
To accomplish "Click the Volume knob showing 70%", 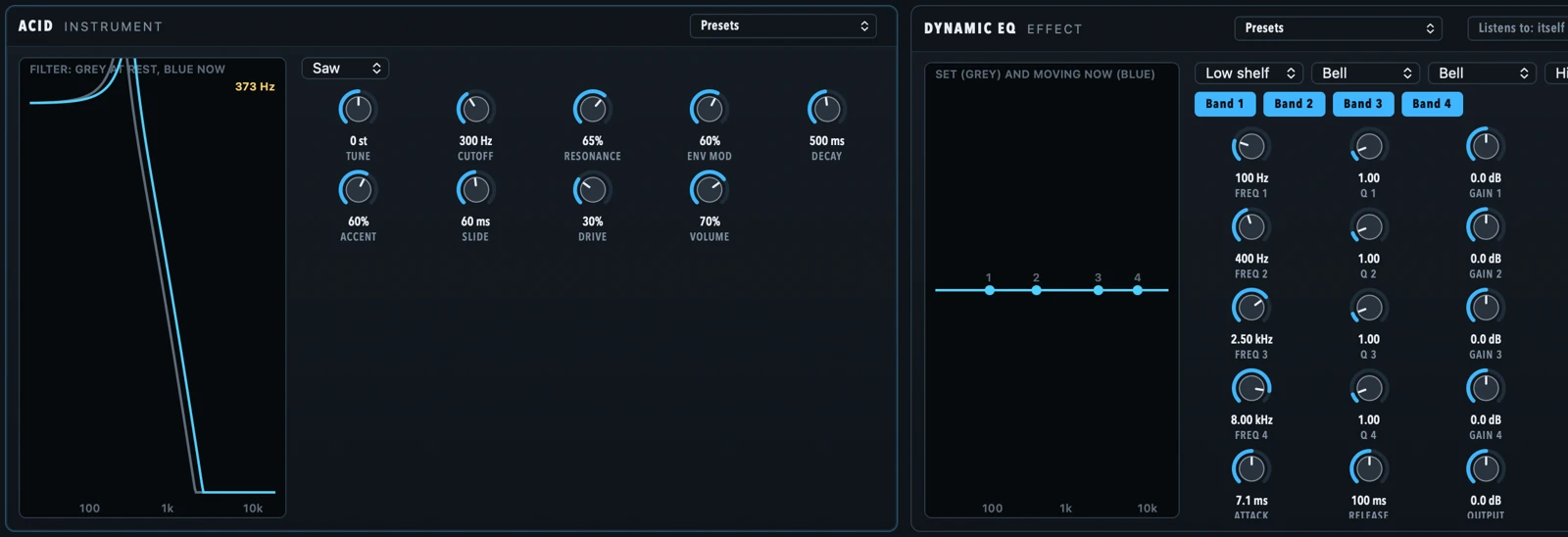I will (x=710, y=189).
